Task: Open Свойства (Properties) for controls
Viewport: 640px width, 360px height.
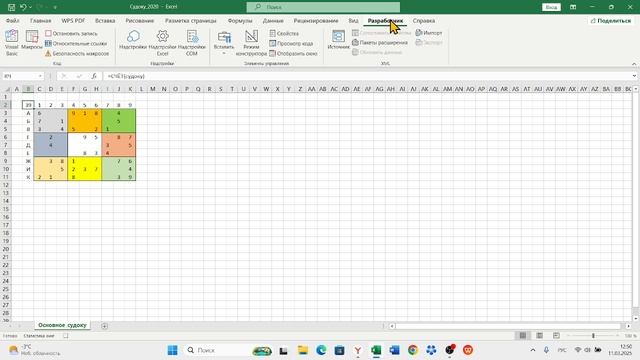Action: pos(284,33)
